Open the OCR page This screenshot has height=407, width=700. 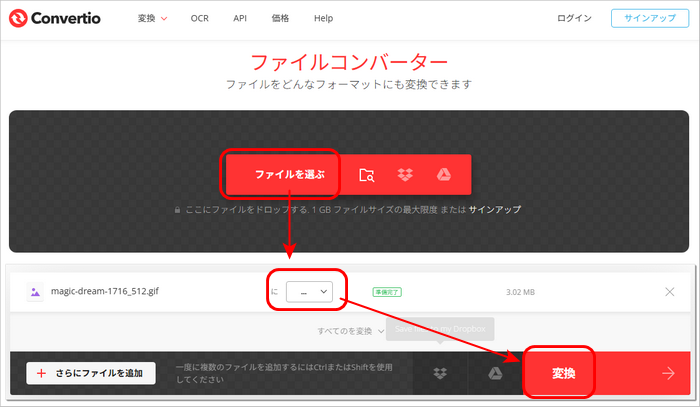tap(200, 18)
